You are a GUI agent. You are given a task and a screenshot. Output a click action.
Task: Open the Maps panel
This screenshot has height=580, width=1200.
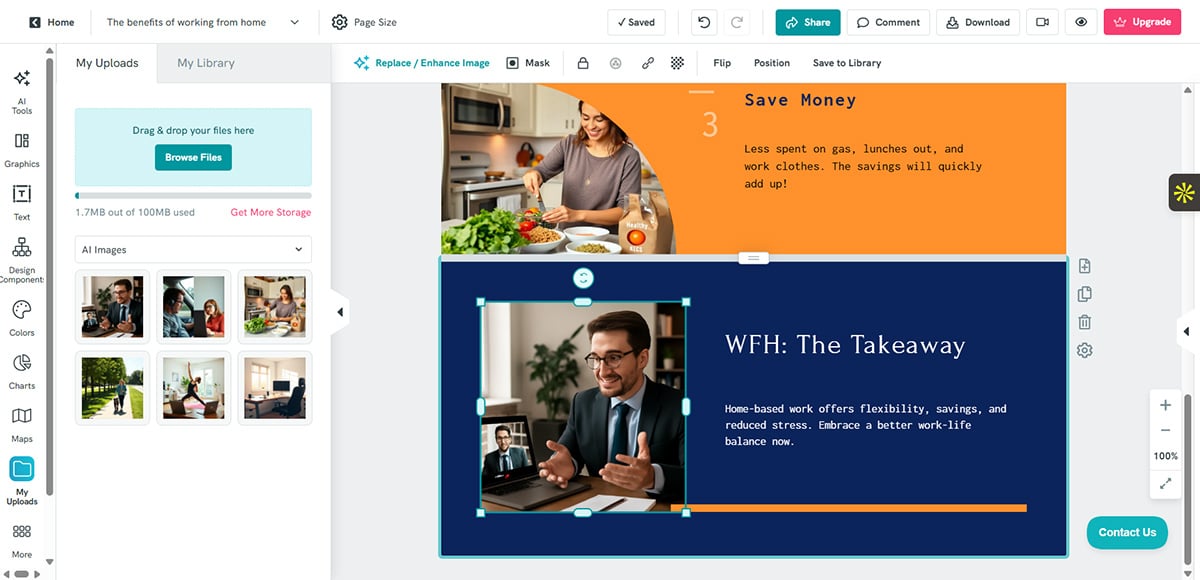(x=21, y=425)
